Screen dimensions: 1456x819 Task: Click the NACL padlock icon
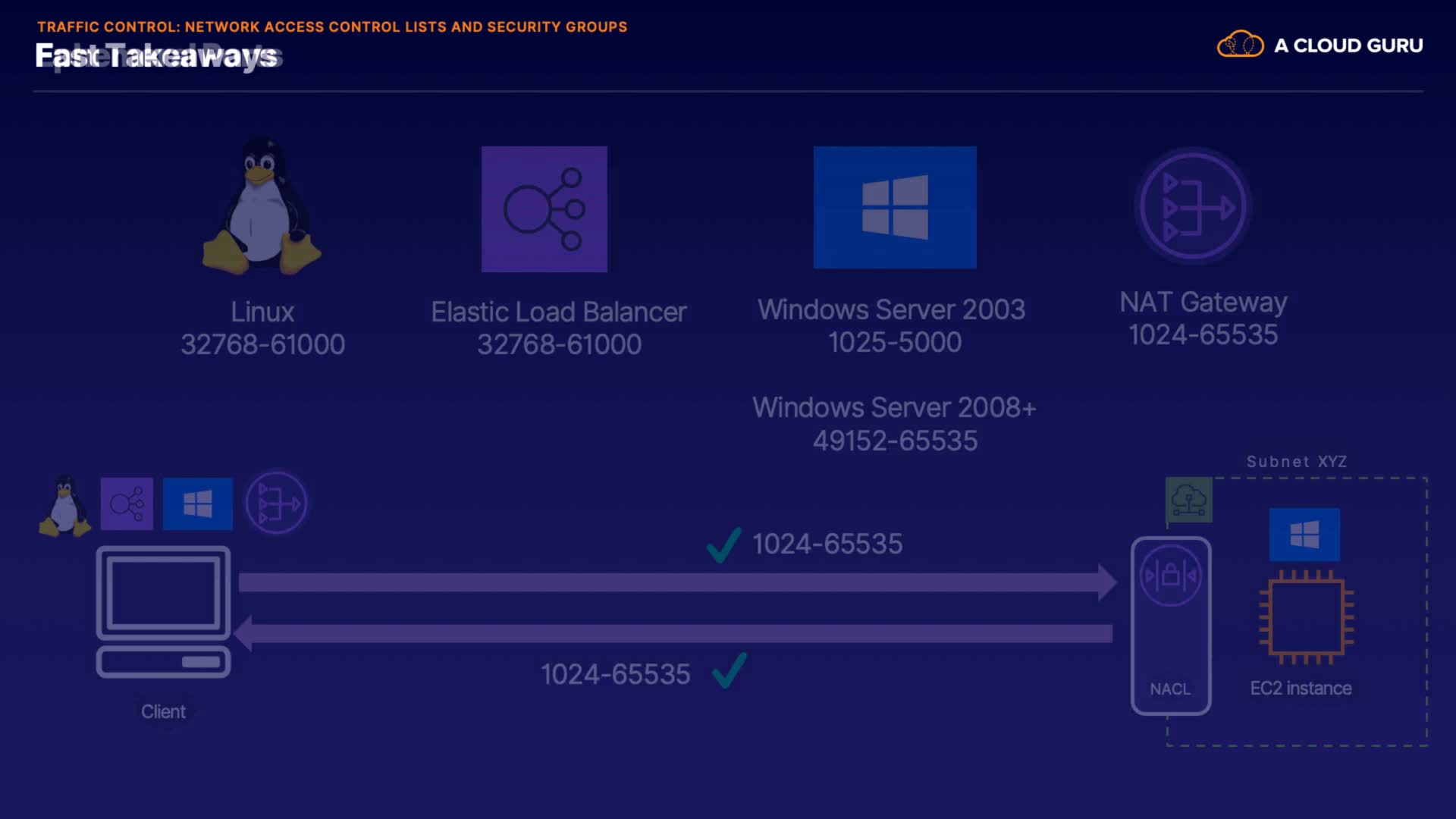pyautogui.click(x=1170, y=575)
